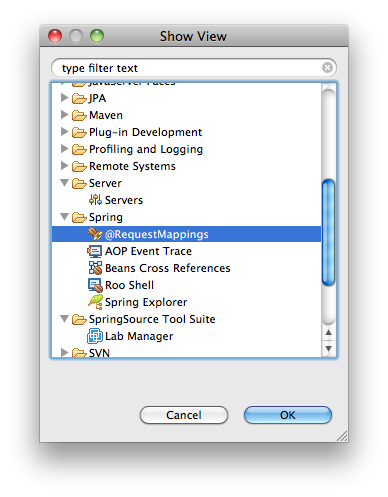The height and width of the screenshot is (497, 388).
Task: Click the Maven folder icon
Action: 79,115
